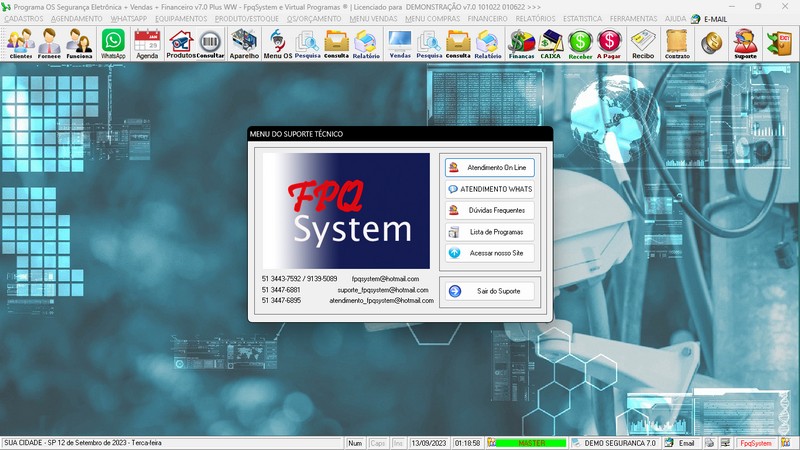Click the Sair do Suporte button

(490, 291)
